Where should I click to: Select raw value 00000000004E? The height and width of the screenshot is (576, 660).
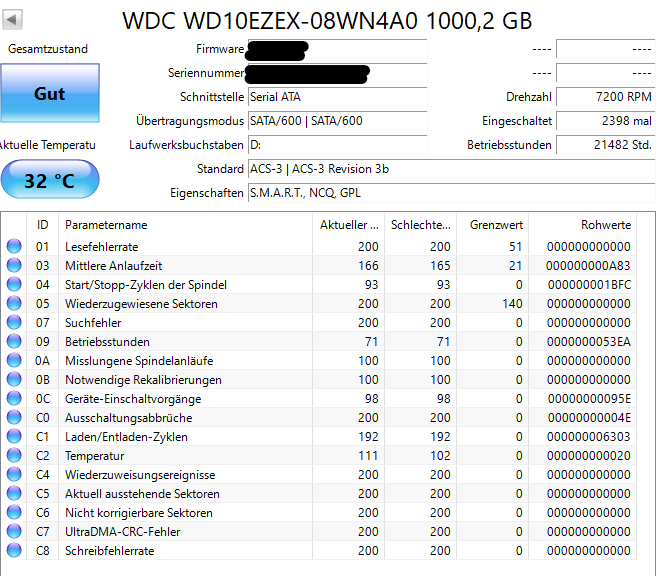coord(589,418)
